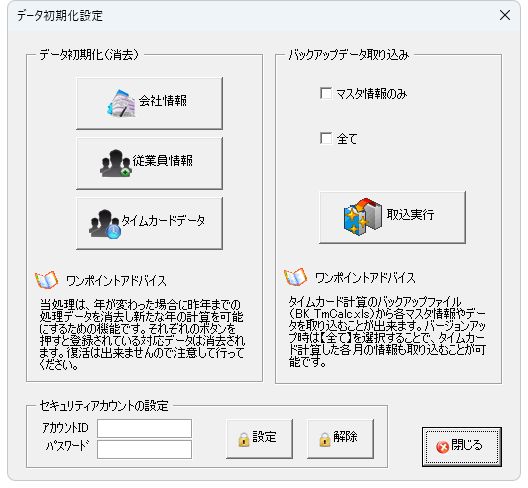The height and width of the screenshot is (488, 528).
Task: Click the red X icon on 閉じる
Action: tap(442, 447)
